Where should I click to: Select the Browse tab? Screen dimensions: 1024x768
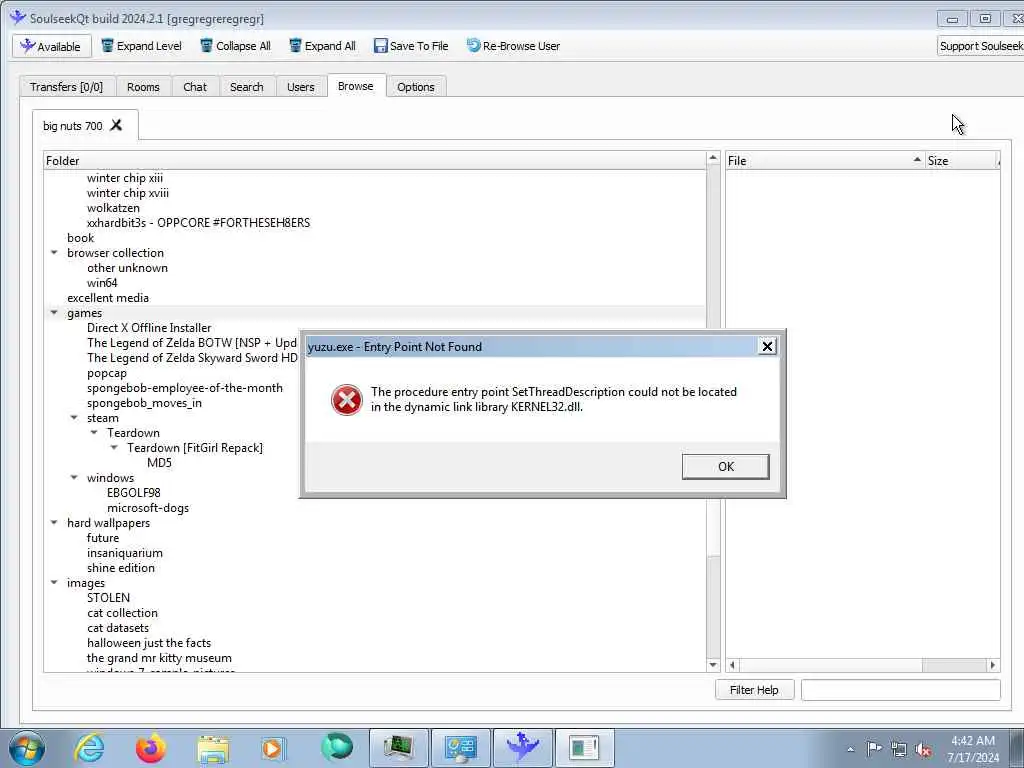pyautogui.click(x=355, y=86)
